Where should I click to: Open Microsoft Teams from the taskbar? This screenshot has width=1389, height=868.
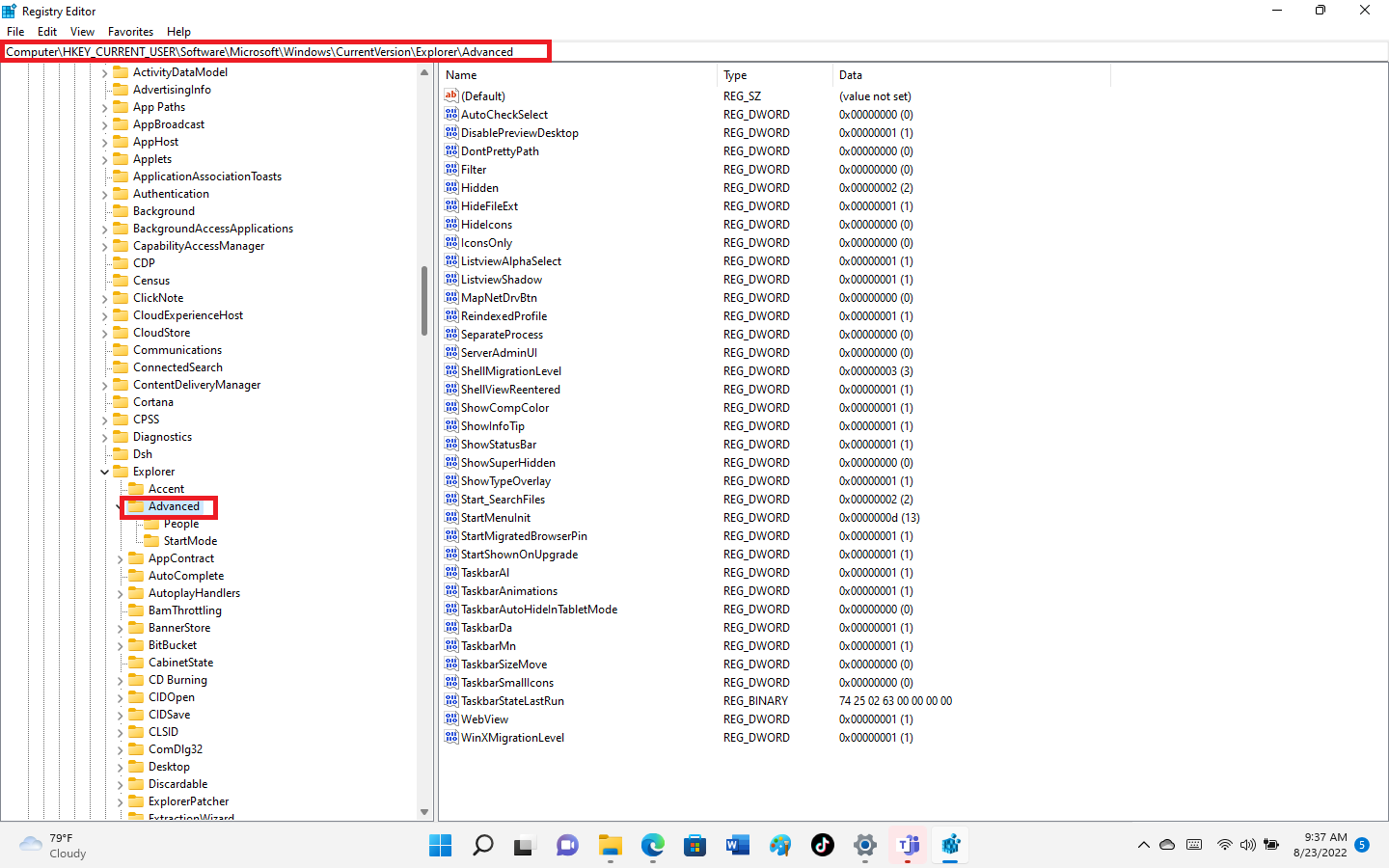(x=908, y=846)
